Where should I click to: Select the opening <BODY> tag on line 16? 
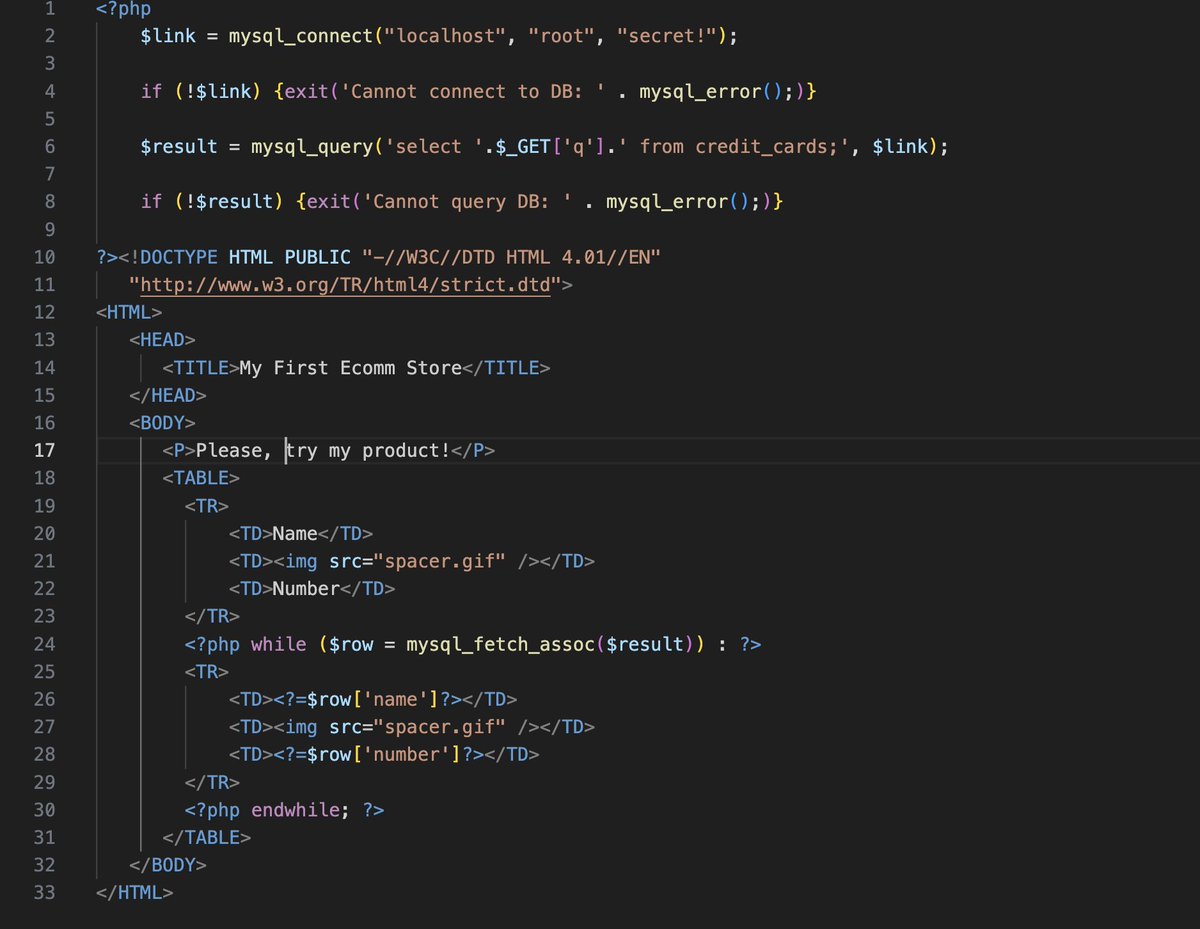(163, 423)
